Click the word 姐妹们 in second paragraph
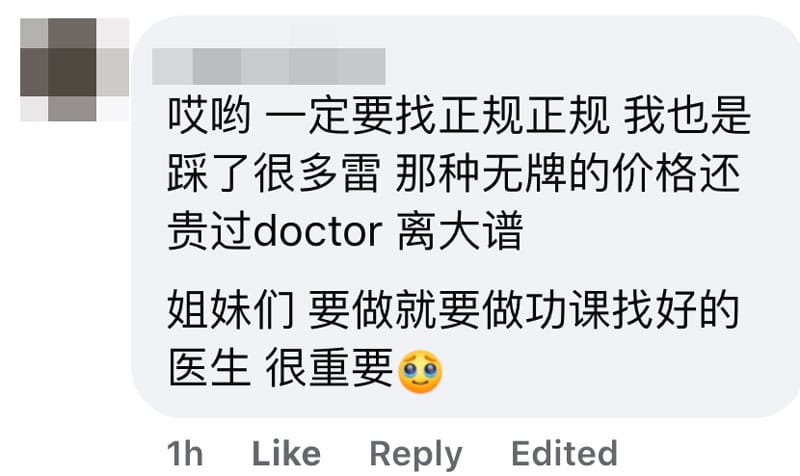This screenshot has width=800, height=476. tap(231, 310)
